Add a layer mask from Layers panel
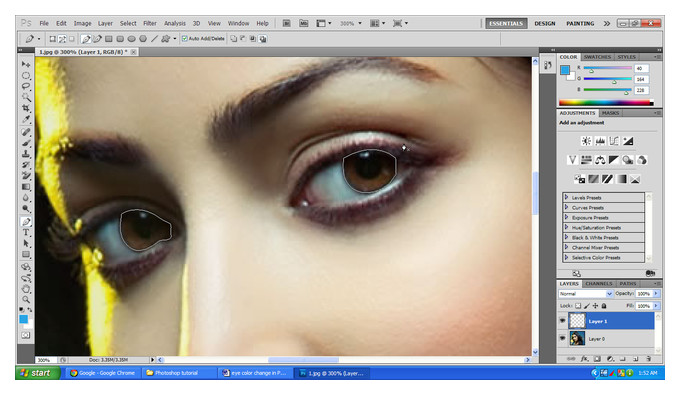 tap(597, 359)
